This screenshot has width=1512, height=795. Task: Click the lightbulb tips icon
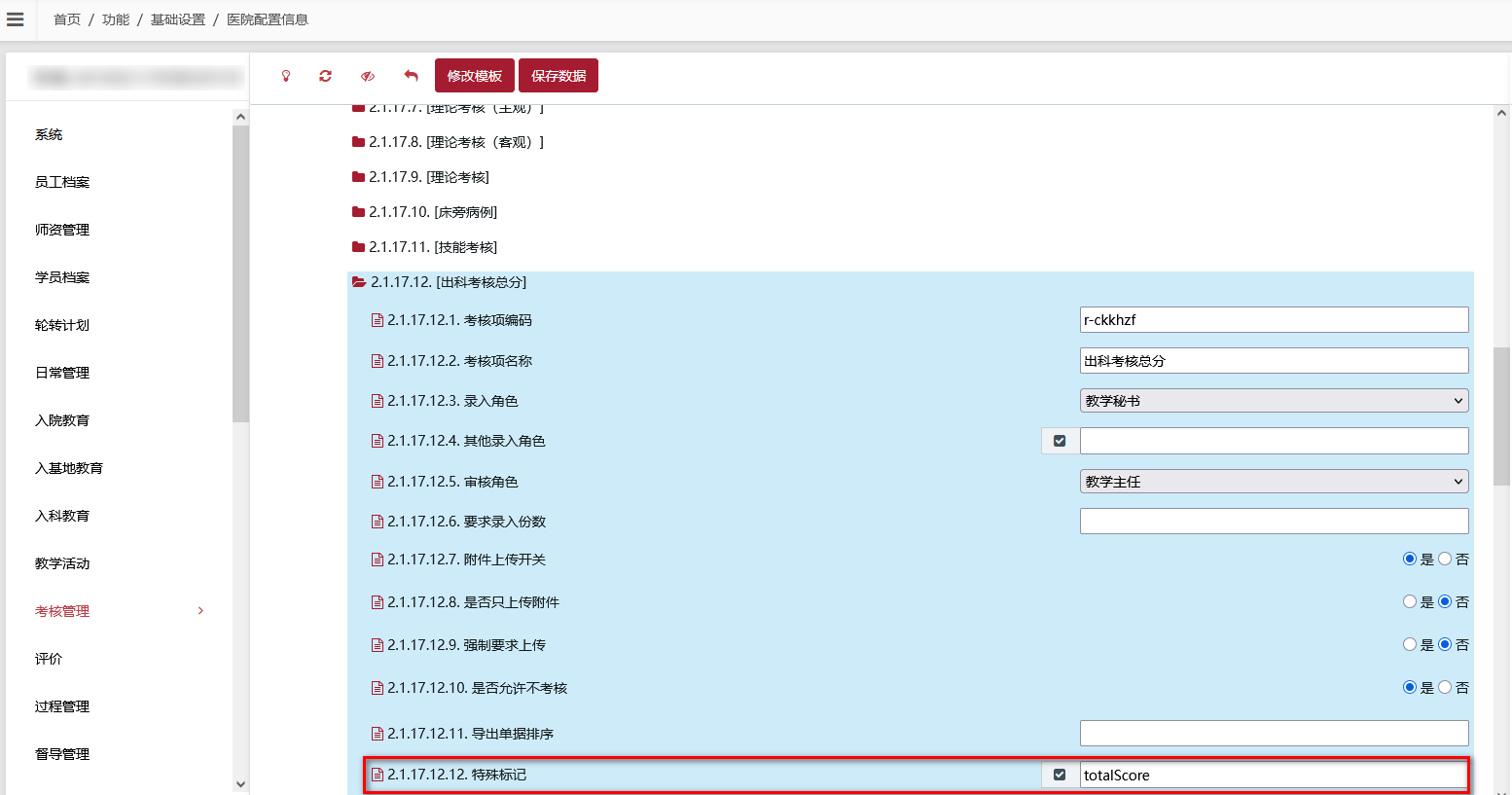[286, 76]
